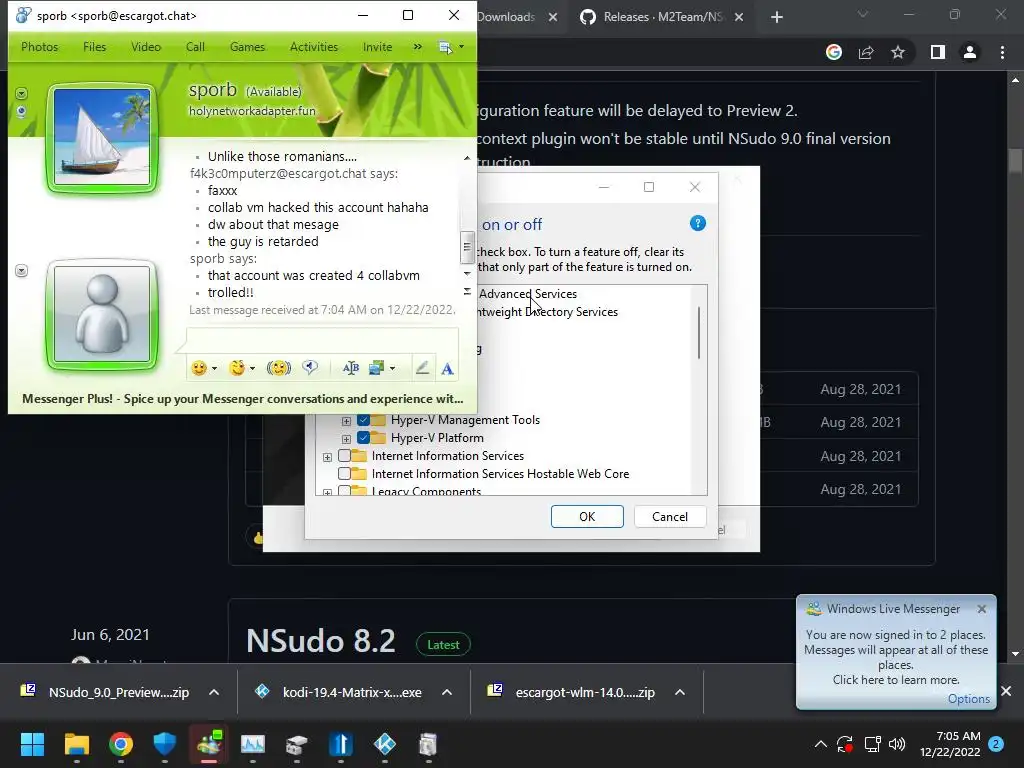Open the notification center badge
This screenshot has width=1024, height=768.
point(996,744)
